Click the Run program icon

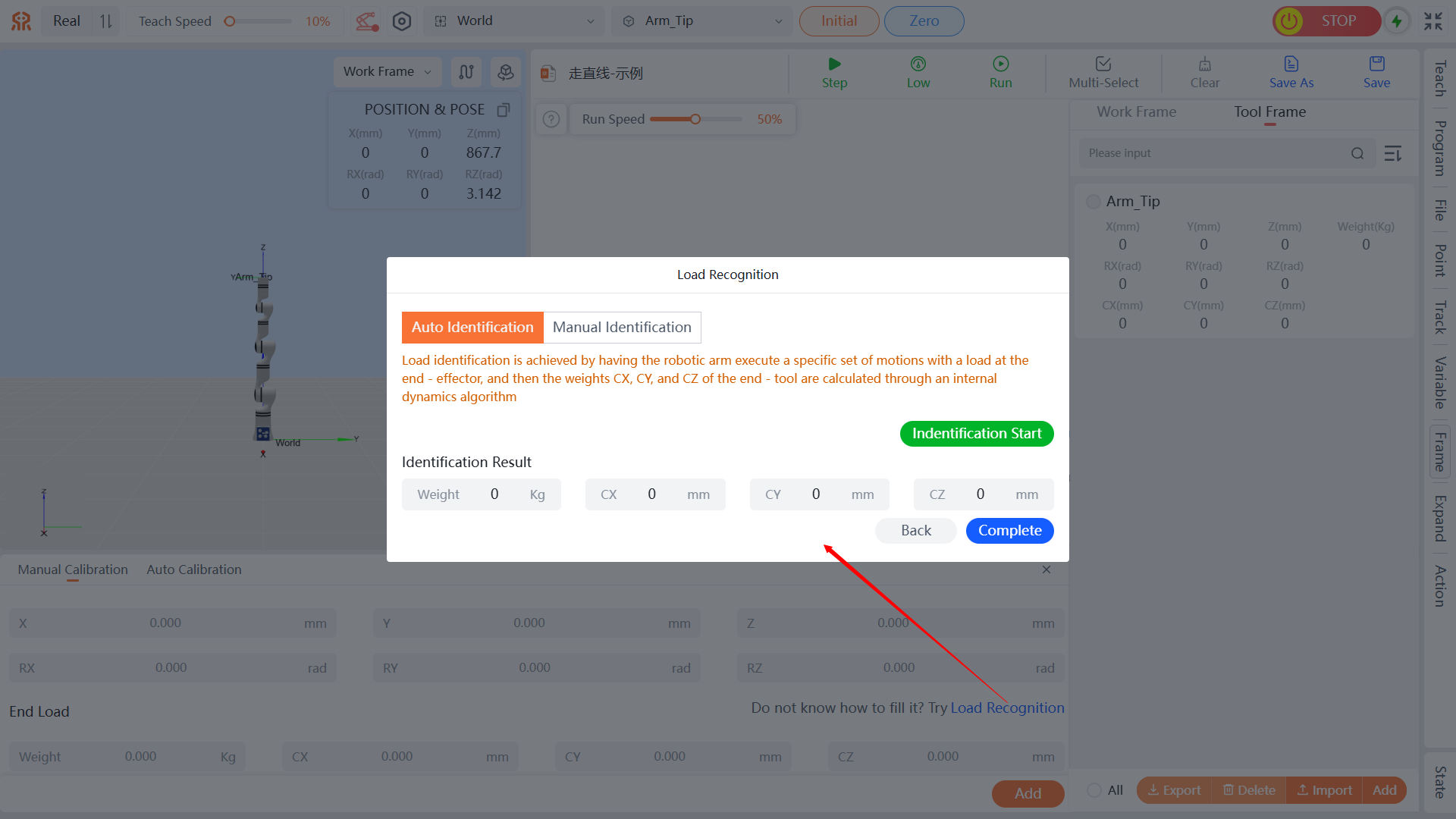[1000, 64]
